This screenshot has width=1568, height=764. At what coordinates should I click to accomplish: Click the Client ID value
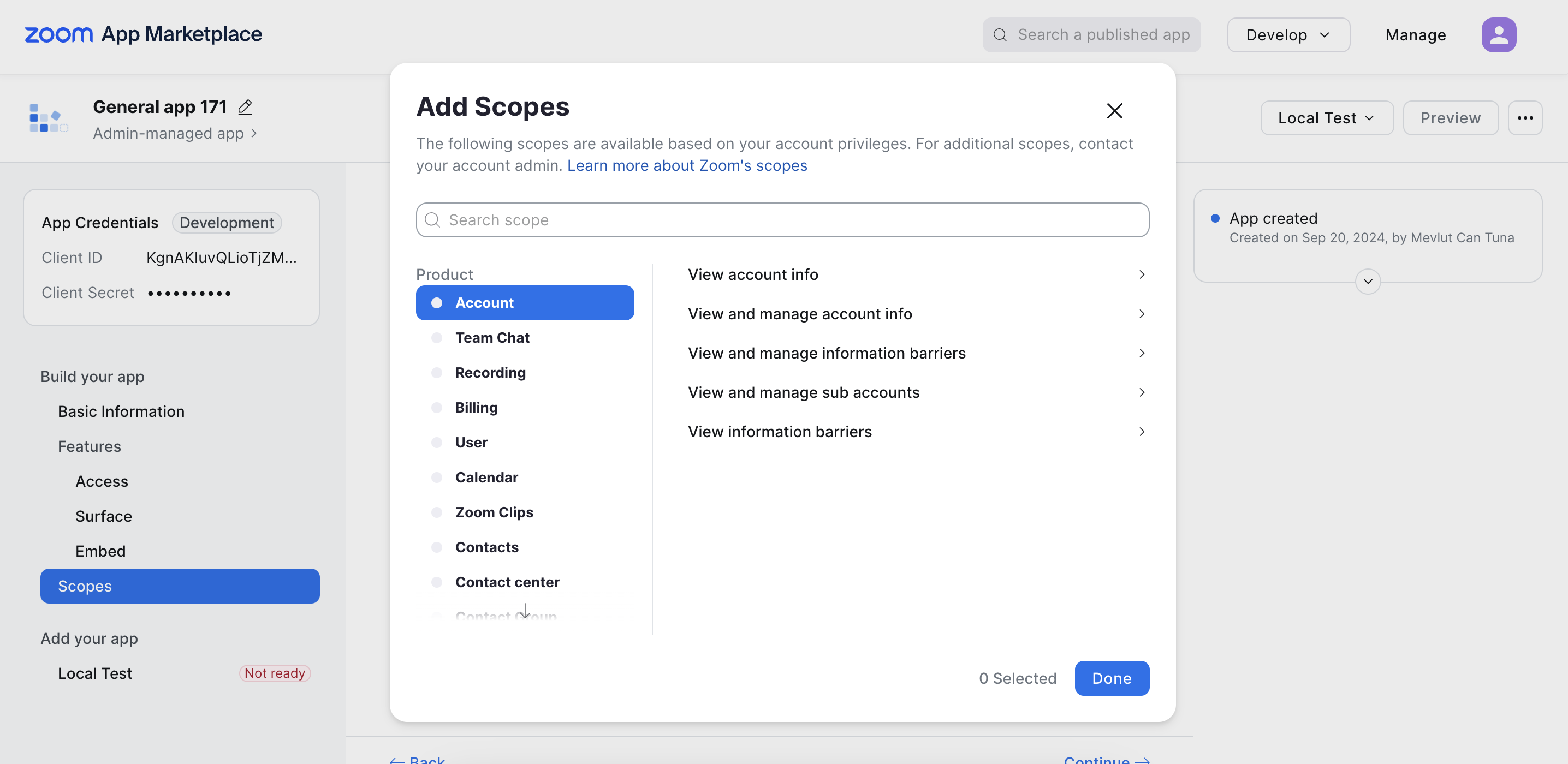coord(222,258)
